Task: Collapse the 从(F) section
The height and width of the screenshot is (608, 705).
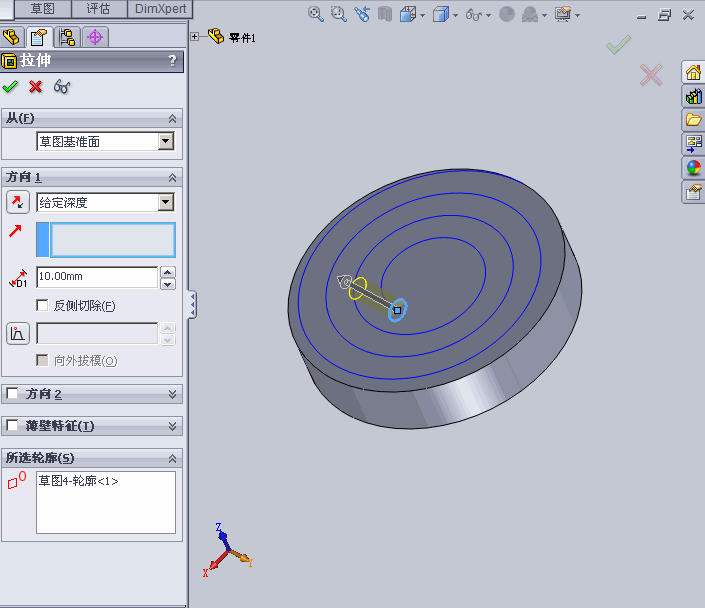Action: [172, 118]
